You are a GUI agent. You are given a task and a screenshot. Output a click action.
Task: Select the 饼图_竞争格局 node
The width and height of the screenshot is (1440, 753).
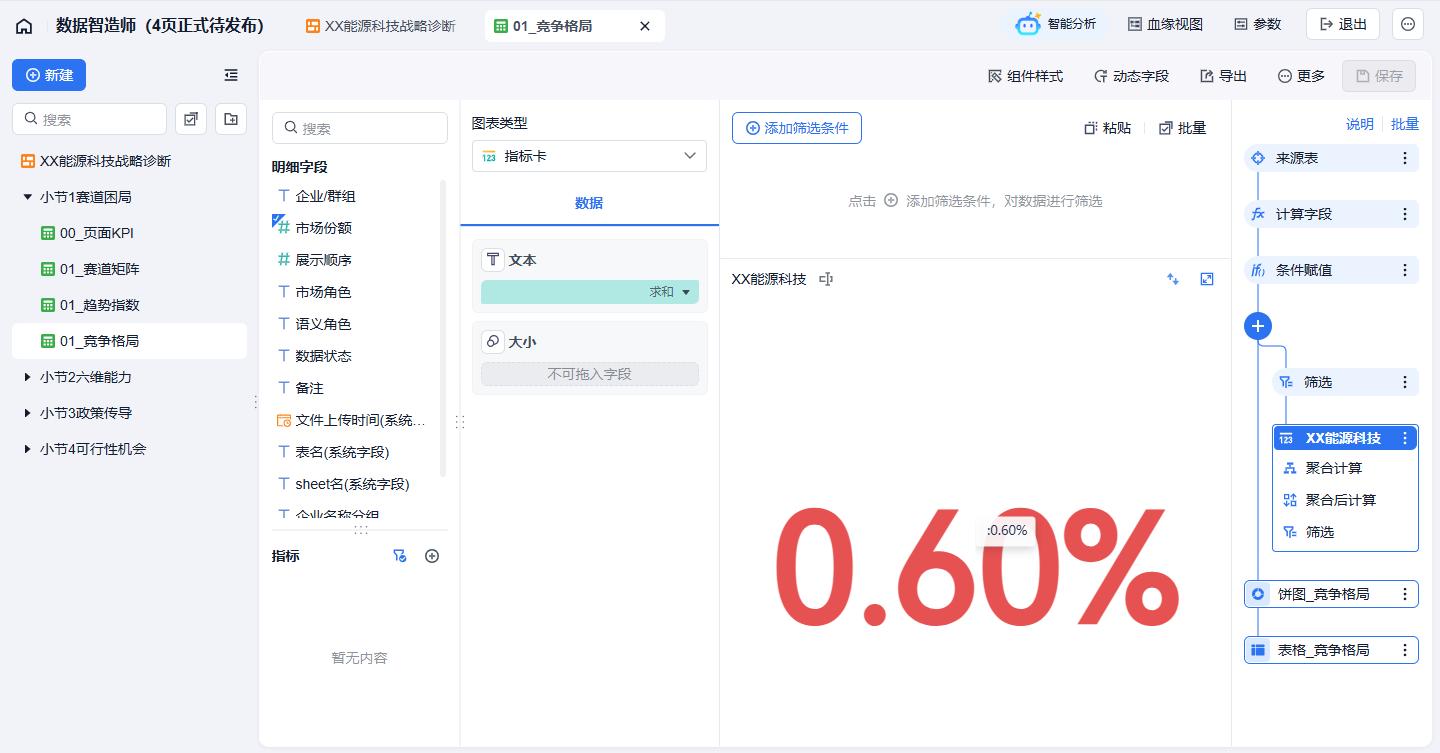1331,594
